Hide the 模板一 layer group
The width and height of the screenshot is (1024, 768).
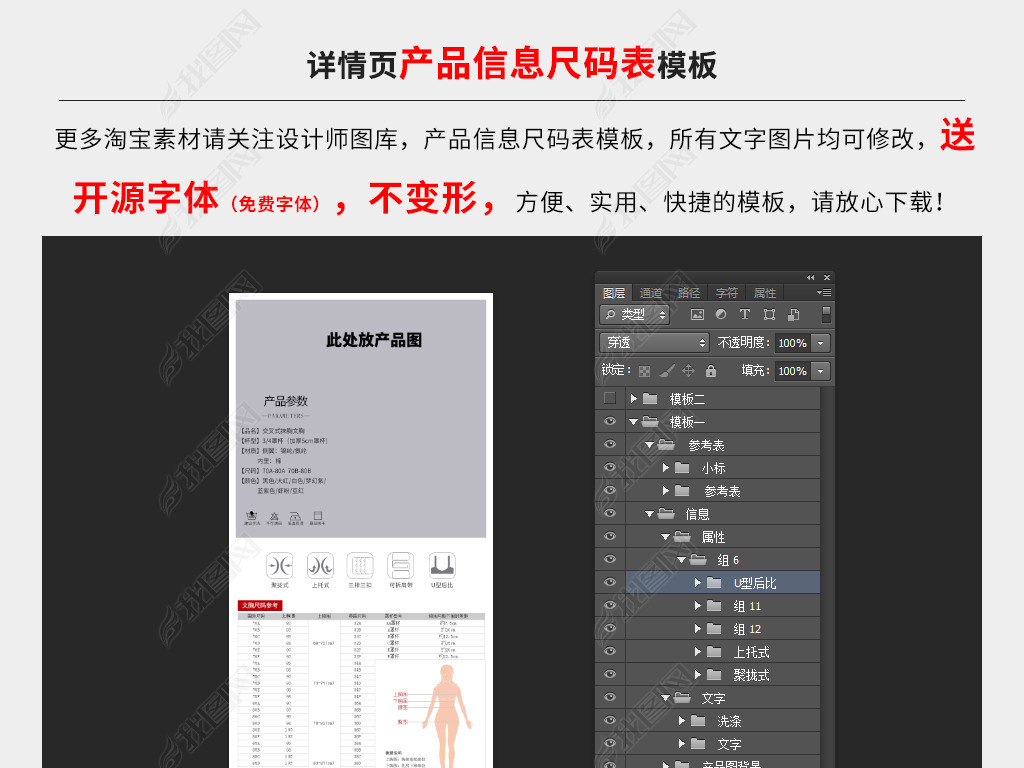click(x=610, y=421)
